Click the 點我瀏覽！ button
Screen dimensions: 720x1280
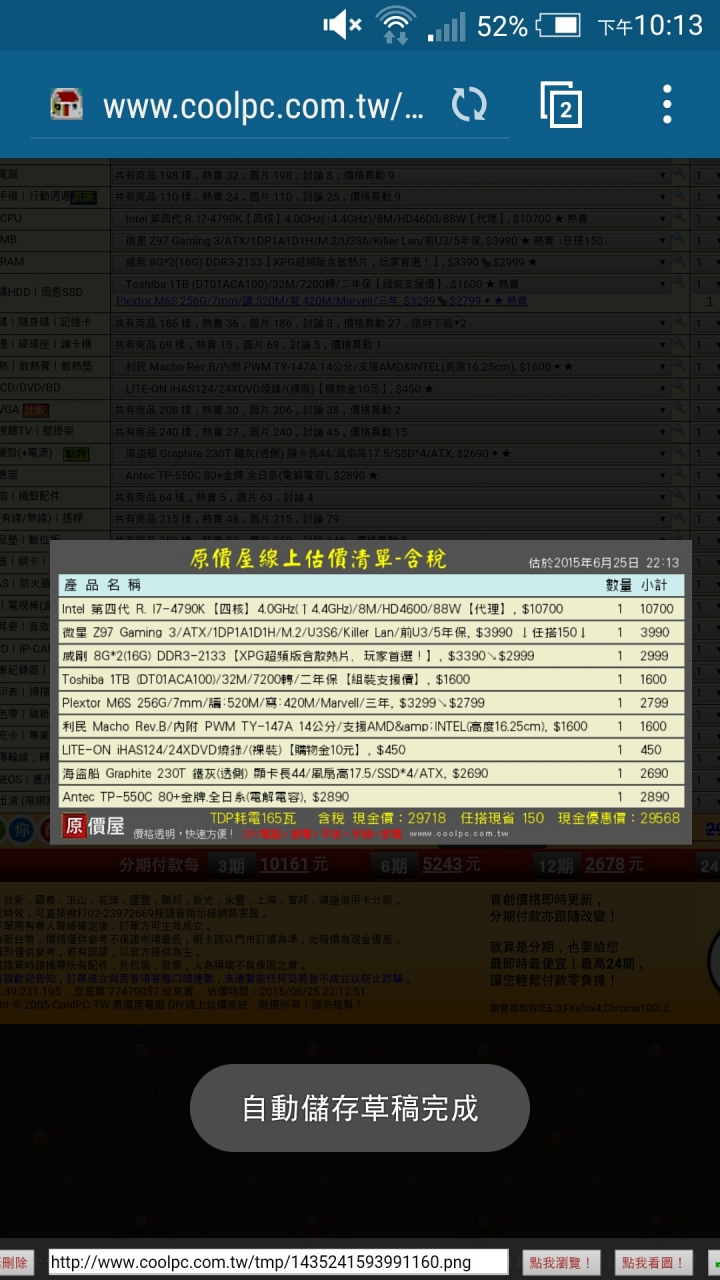[x=562, y=1263]
